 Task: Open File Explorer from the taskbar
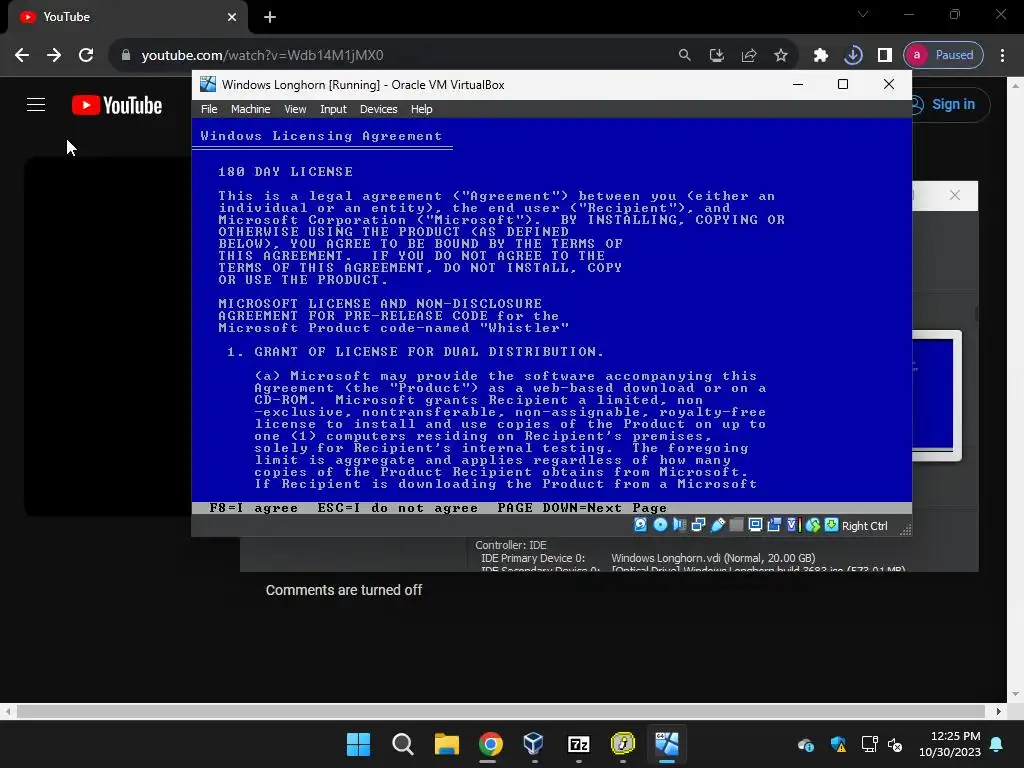tap(447, 744)
